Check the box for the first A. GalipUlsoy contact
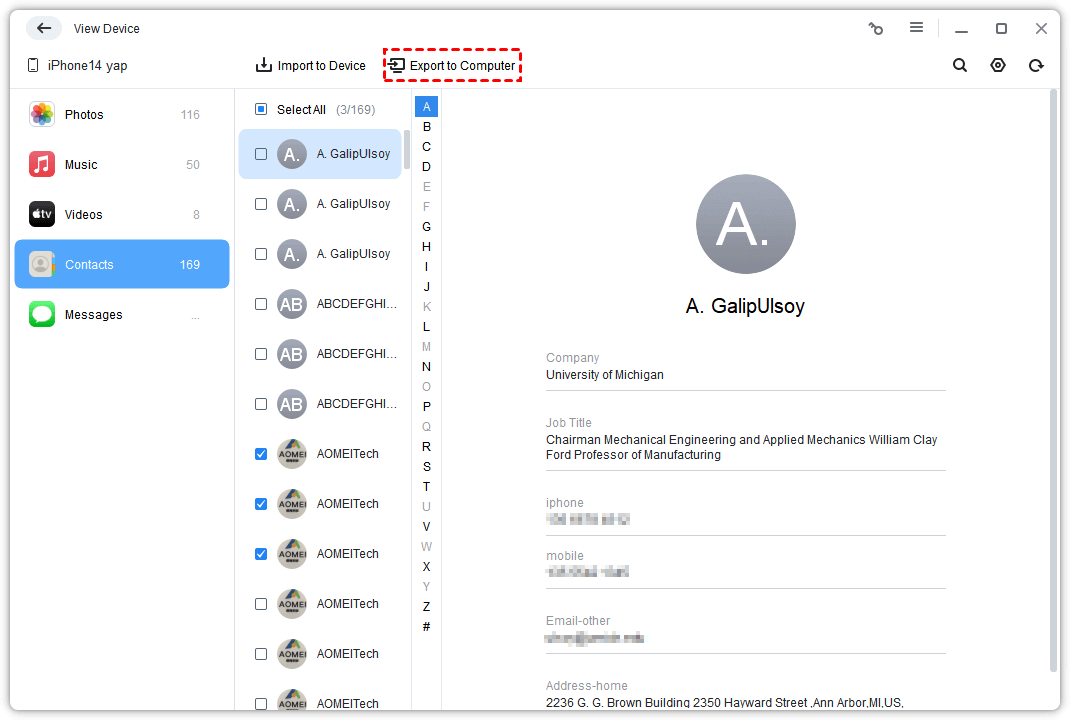1070x720 pixels. (x=261, y=154)
